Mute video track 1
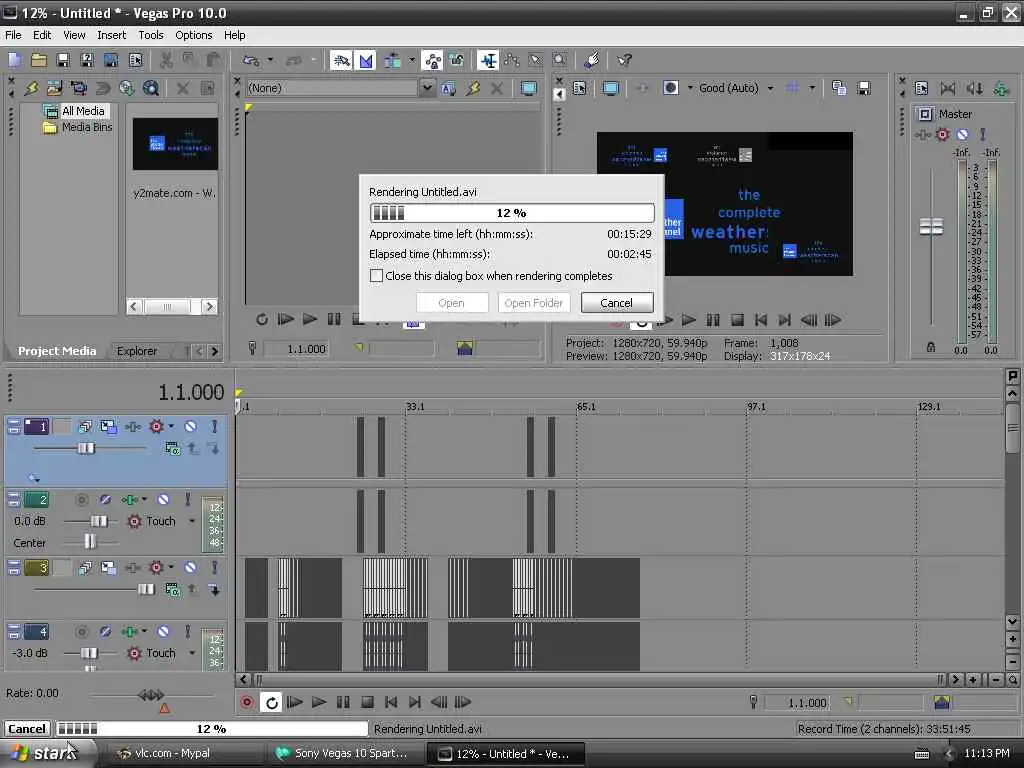Screen dimensions: 1024x768 [190, 426]
